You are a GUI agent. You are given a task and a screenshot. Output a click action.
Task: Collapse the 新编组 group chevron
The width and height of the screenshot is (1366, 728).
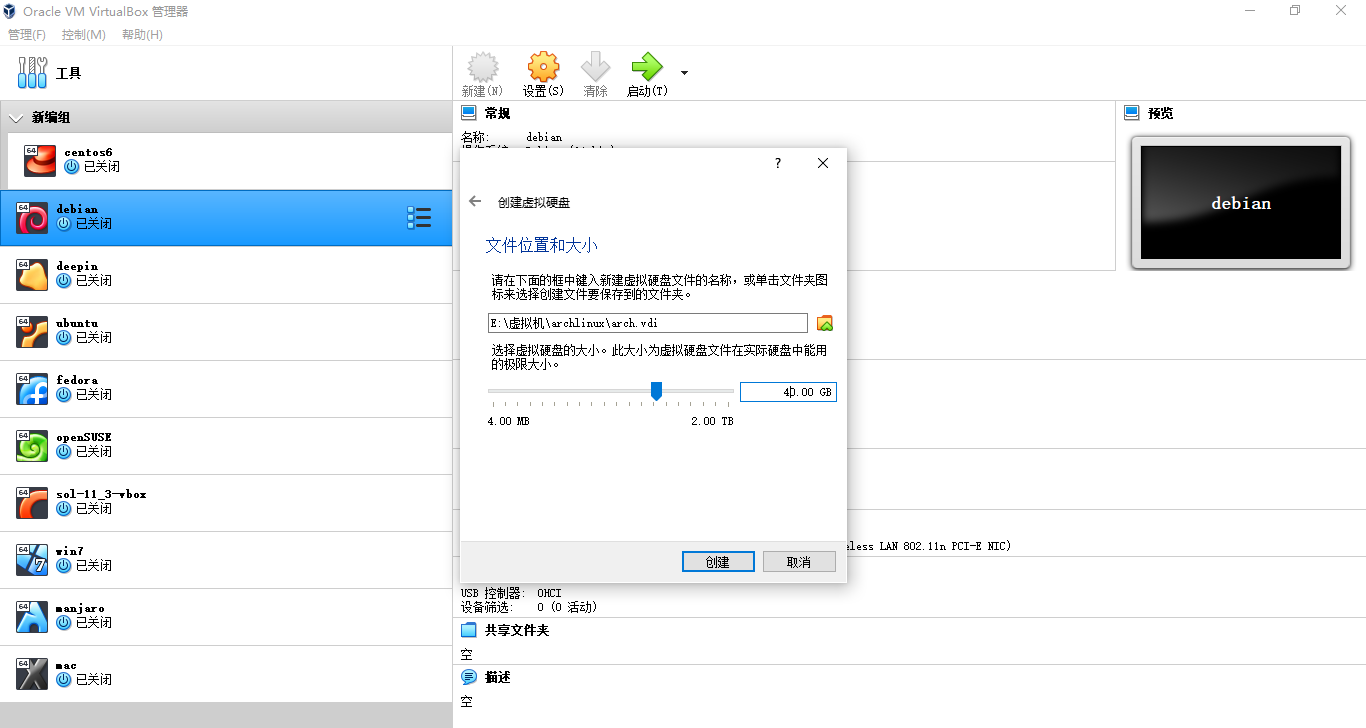(x=15, y=118)
